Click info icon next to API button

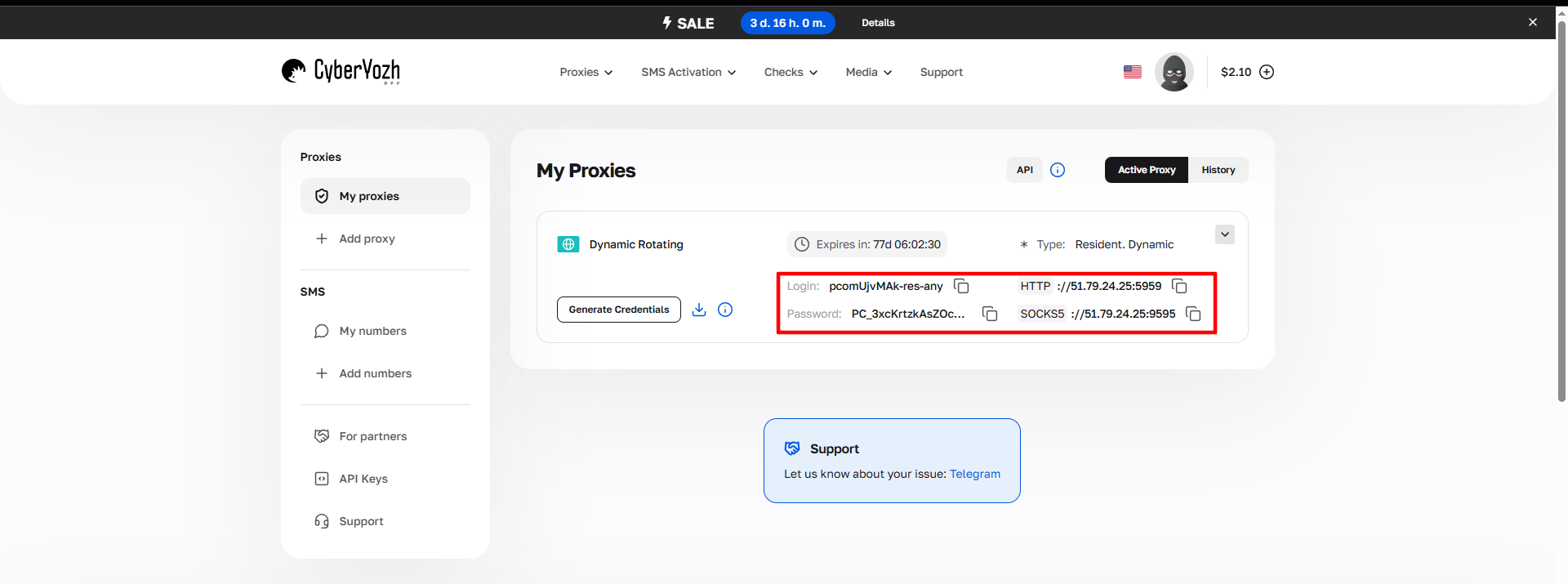[1058, 170]
